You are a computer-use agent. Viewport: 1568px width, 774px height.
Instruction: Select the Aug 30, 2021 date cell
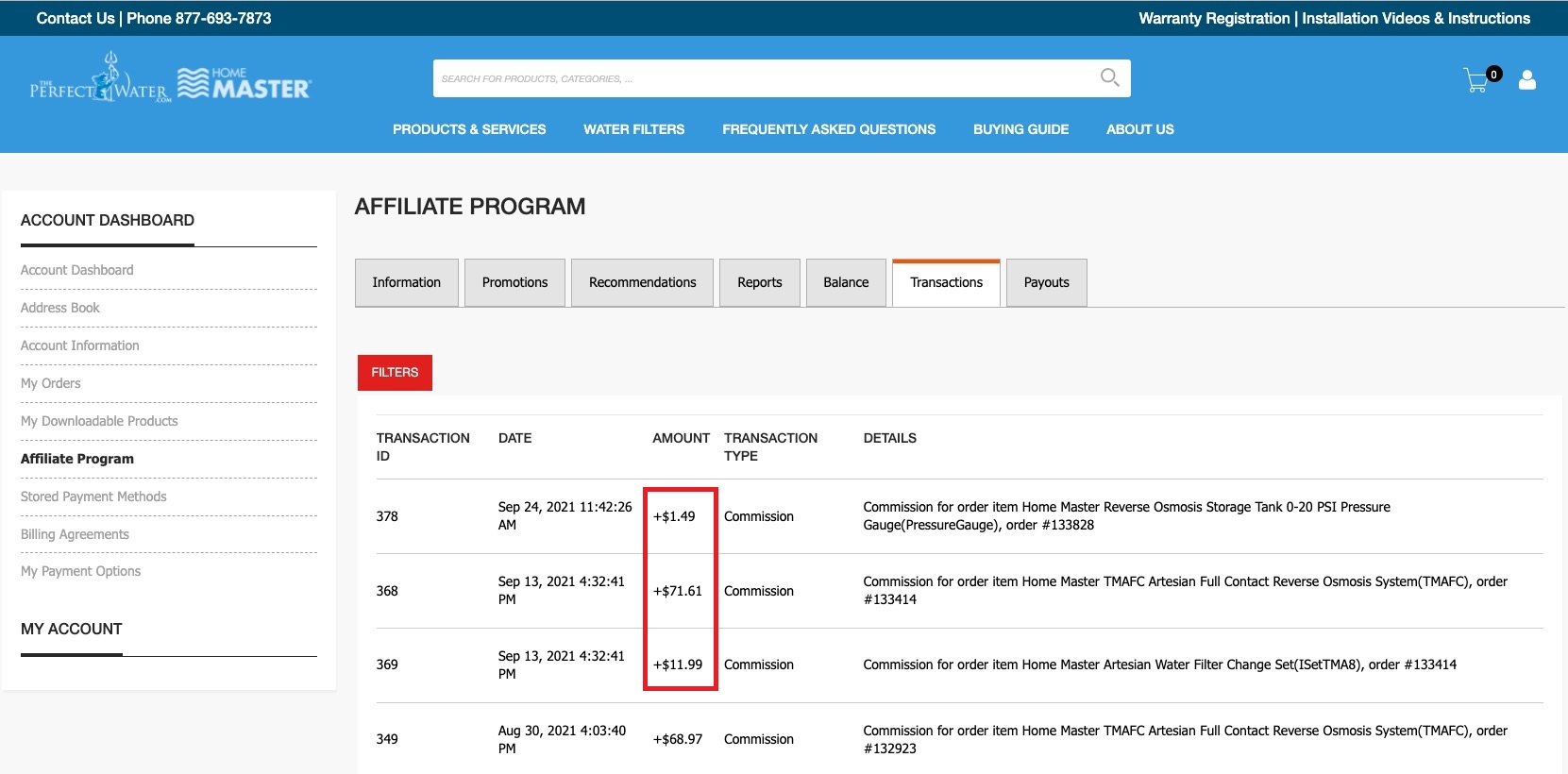[x=562, y=739]
